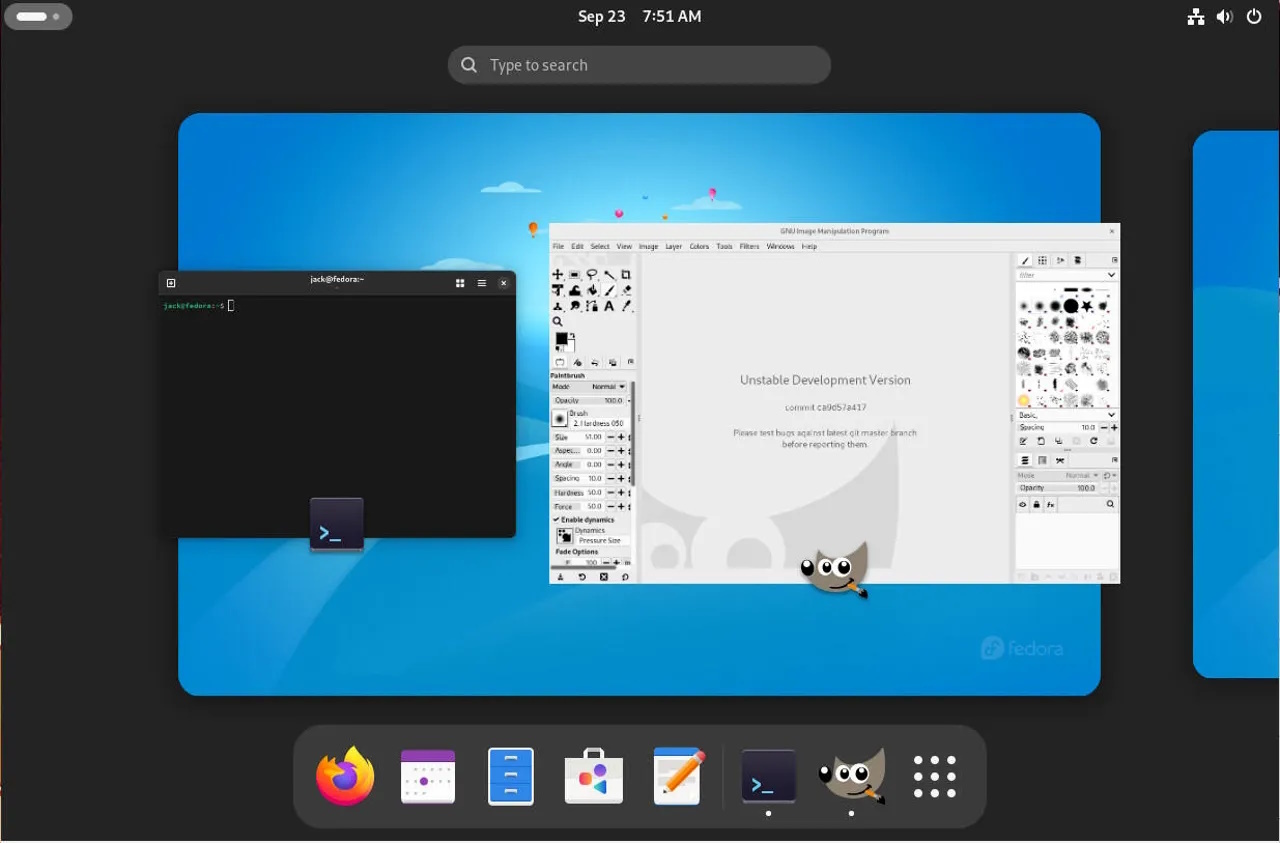This screenshot has width=1280, height=843.
Task: Click the new tab button in terminal
Action: [171, 283]
